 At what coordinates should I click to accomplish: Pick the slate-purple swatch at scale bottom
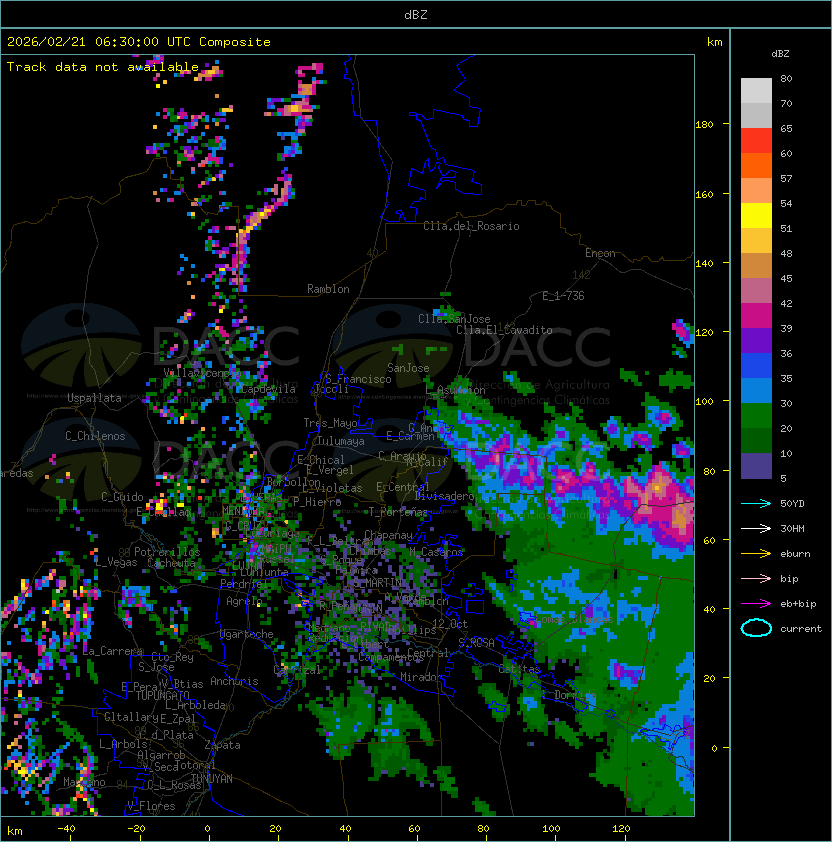pyautogui.click(x=756, y=466)
